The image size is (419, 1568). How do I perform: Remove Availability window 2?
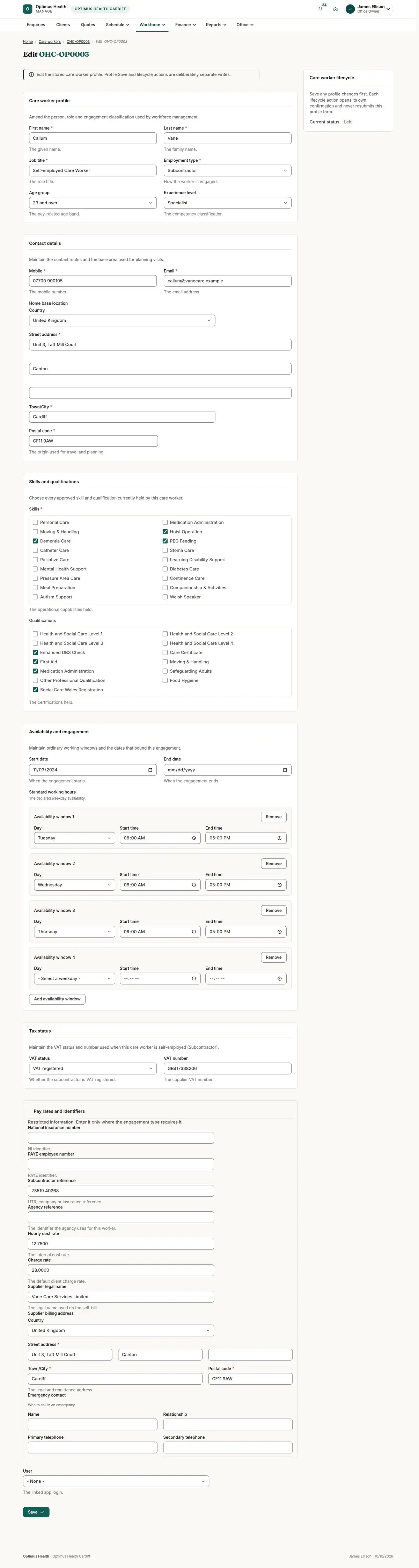274,864
